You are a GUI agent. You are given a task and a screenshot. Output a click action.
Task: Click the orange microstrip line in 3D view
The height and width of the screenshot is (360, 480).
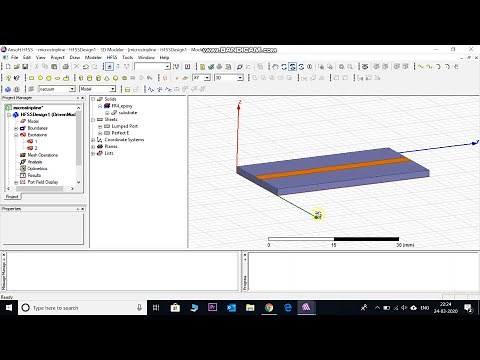(x=333, y=168)
